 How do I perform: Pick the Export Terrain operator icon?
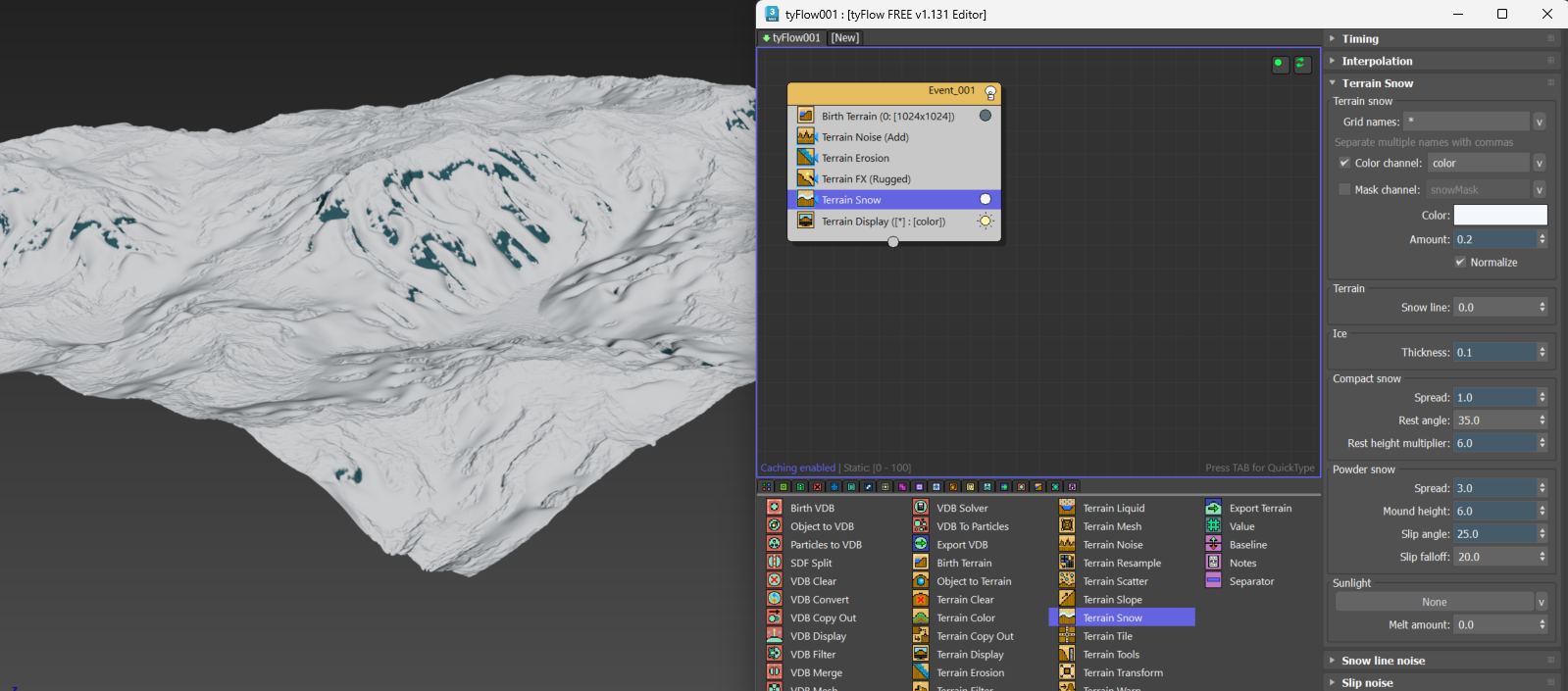tap(1213, 508)
